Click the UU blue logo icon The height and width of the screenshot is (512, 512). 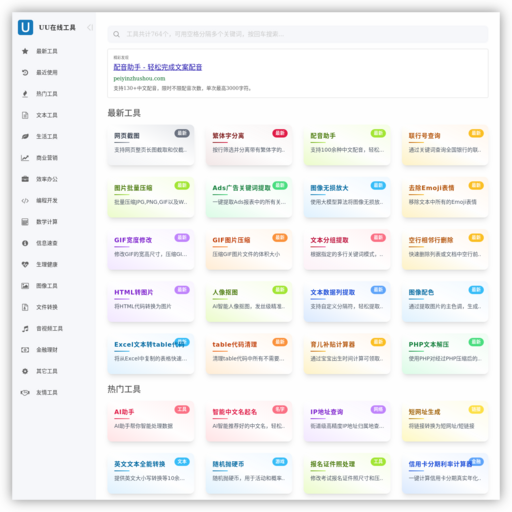25,27
